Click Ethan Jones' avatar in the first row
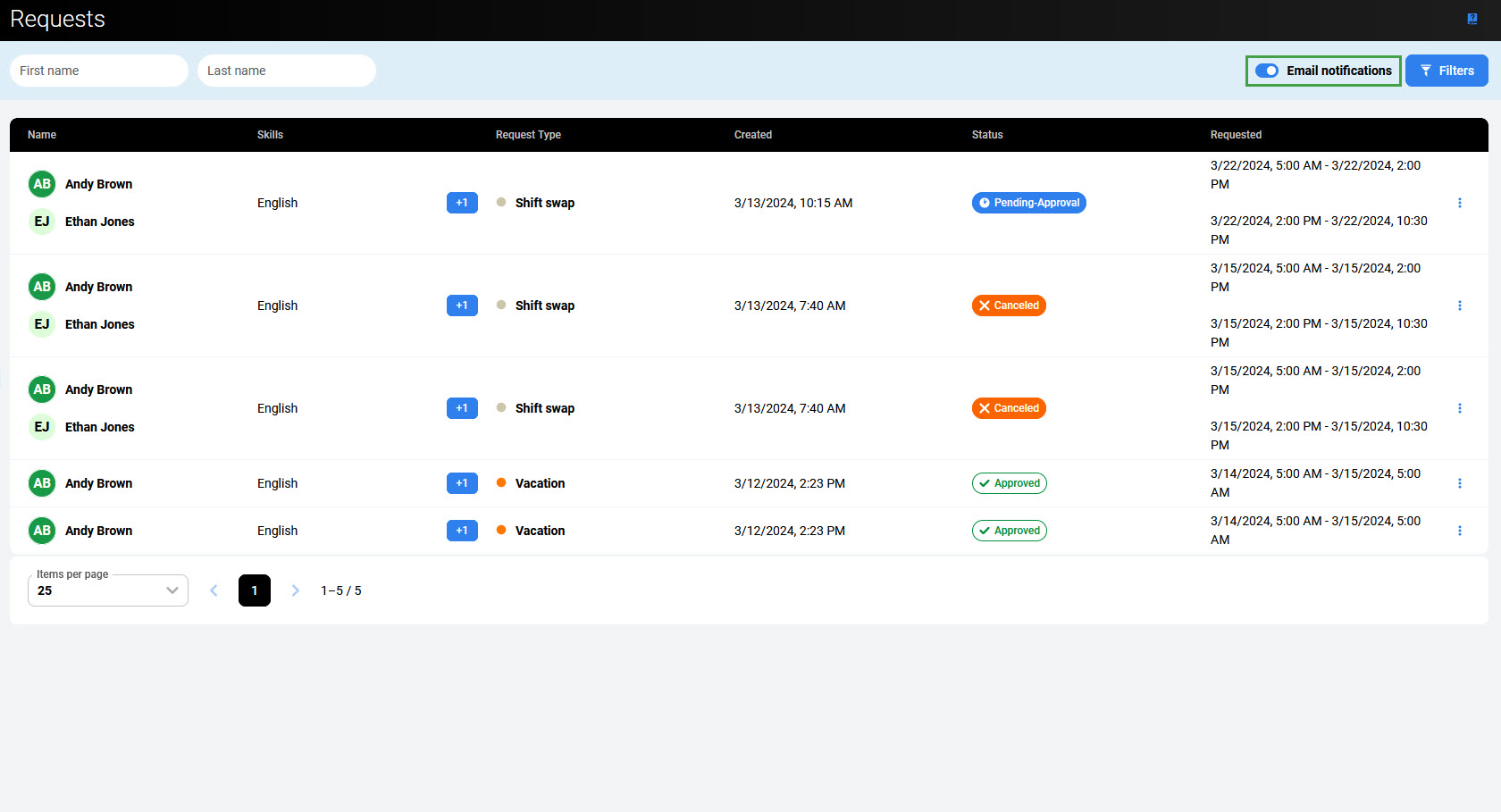The height and width of the screenshot is (812, 1501). coord(42,222)
